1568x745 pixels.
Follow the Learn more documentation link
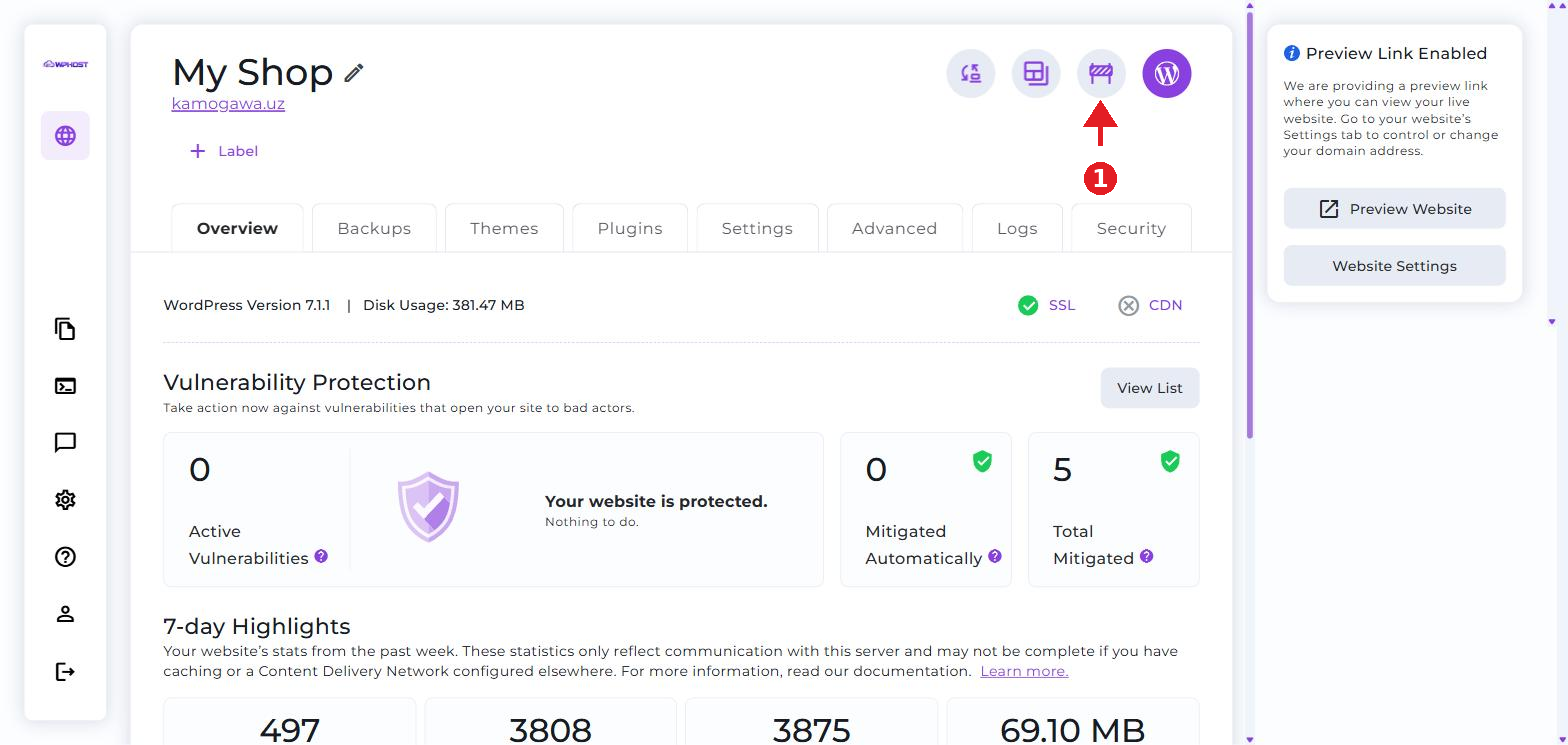pos(1024,671)
